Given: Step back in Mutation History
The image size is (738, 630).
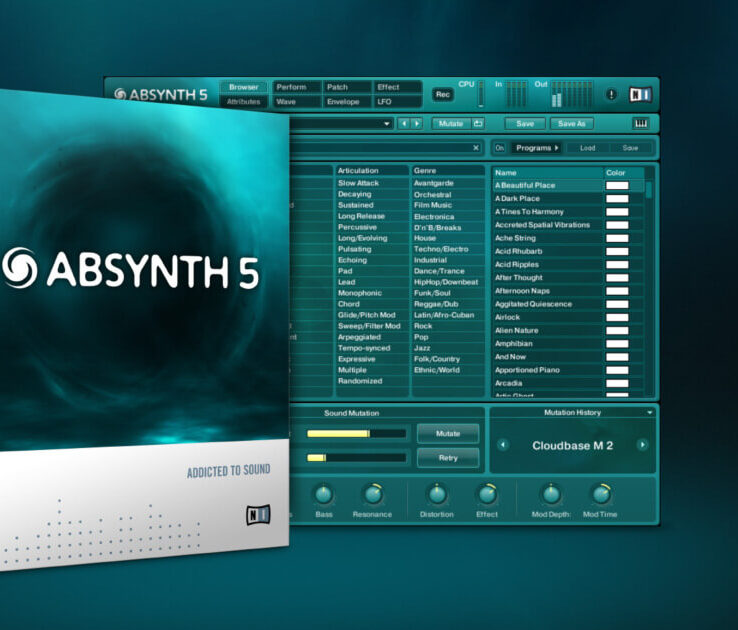Looking at the screenshot, I should point(503,445).
